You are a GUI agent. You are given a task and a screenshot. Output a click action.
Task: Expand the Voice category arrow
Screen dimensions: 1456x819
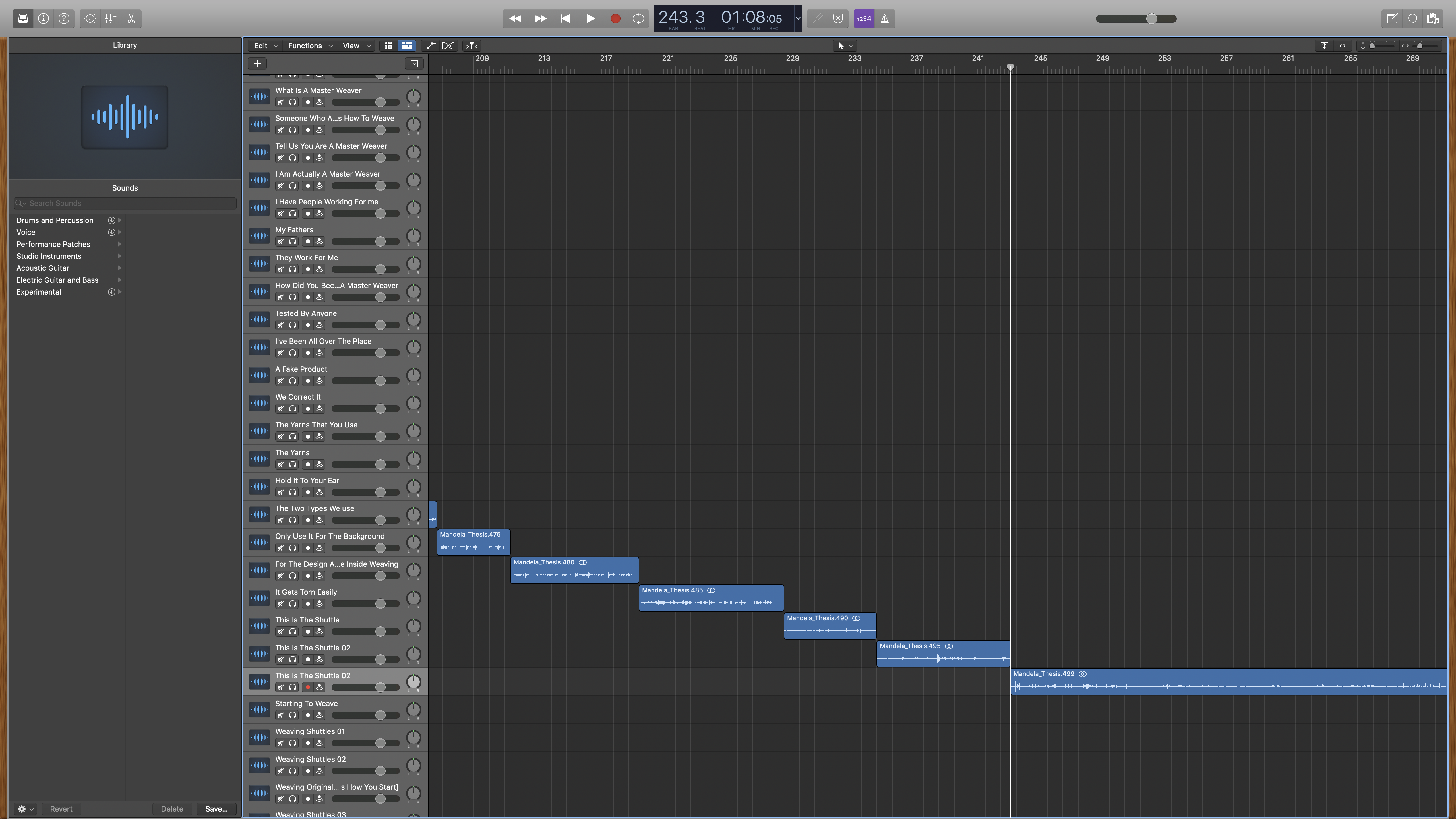pos(119,232)
